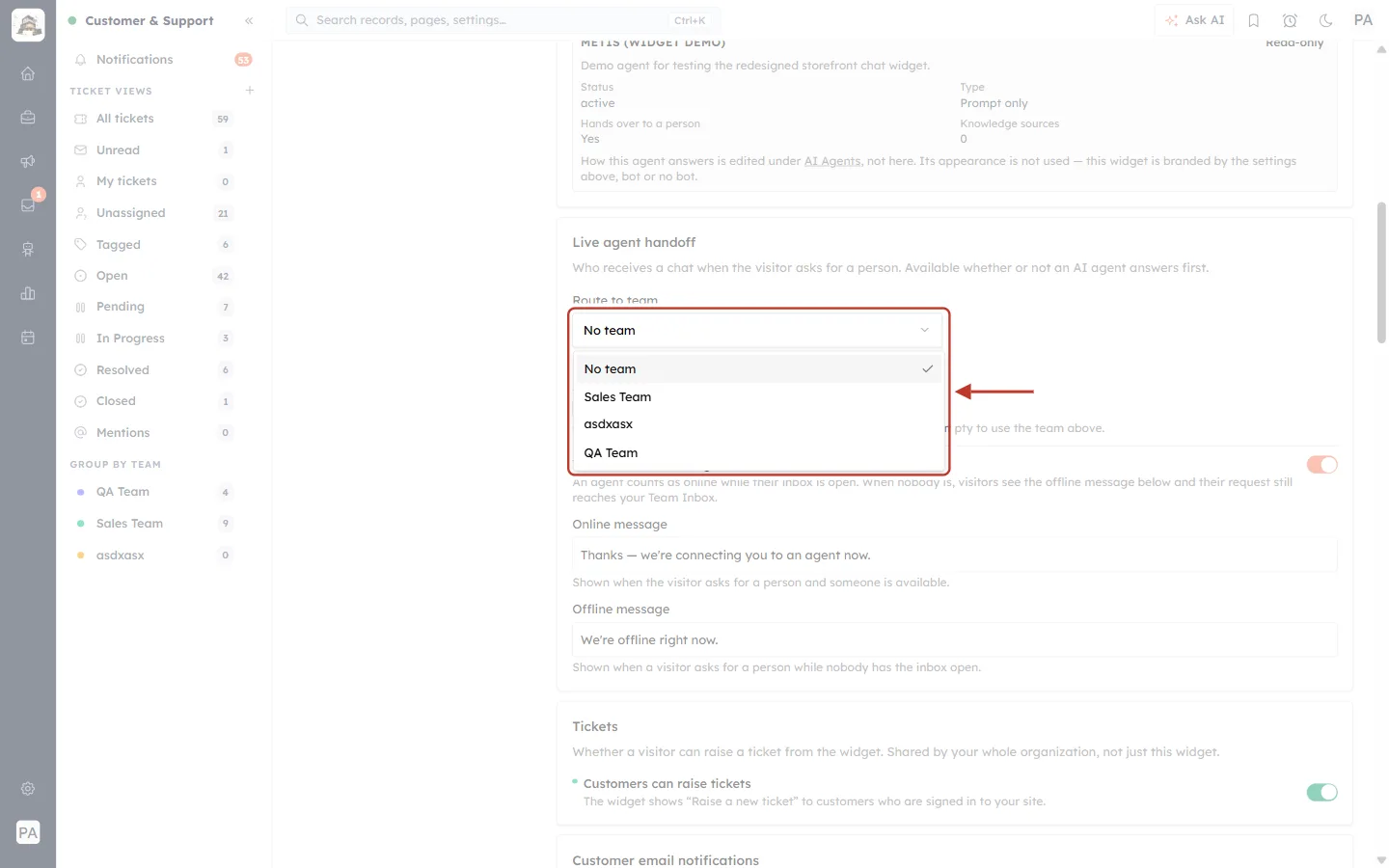Toggle the orange switch above Online message
The width and height of the screenshot is (1389, 868).
1321,465
